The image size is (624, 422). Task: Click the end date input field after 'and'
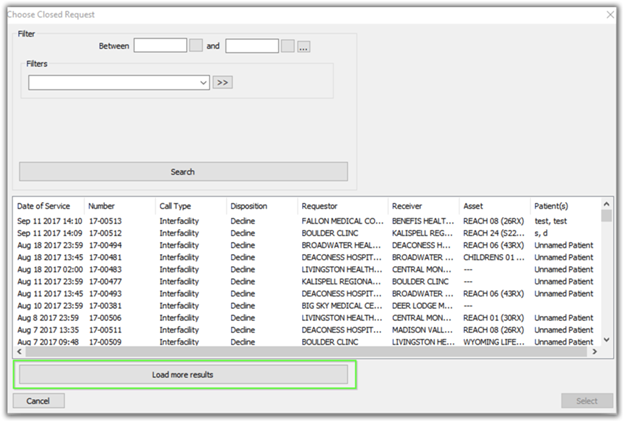[252, 46]
